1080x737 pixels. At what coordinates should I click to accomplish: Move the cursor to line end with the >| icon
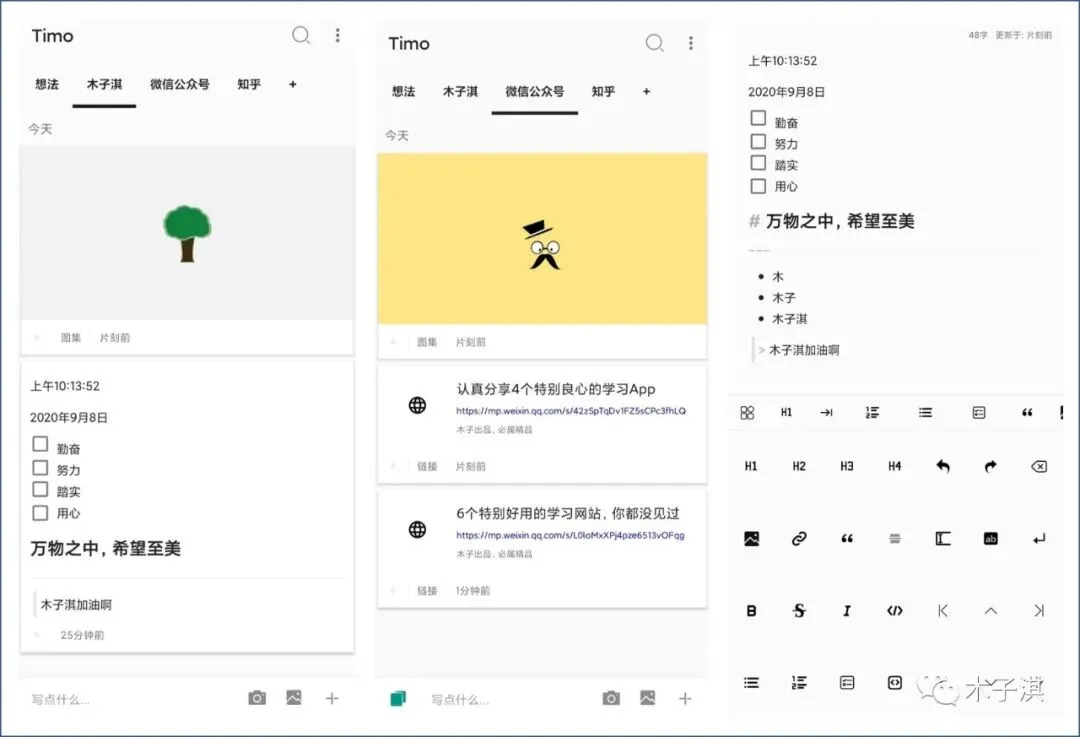pos(1039,610)
